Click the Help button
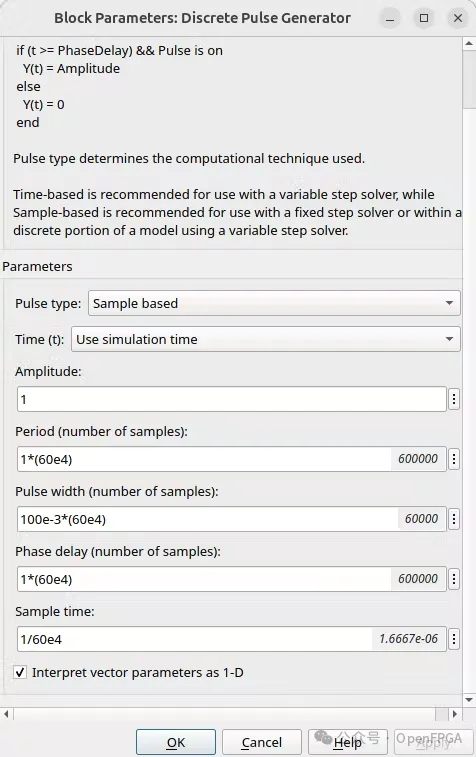 point(348,742)
